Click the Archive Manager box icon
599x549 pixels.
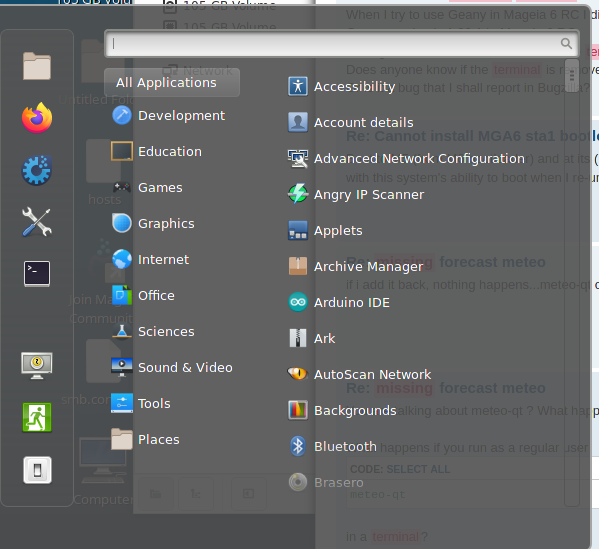coord(298,266)
